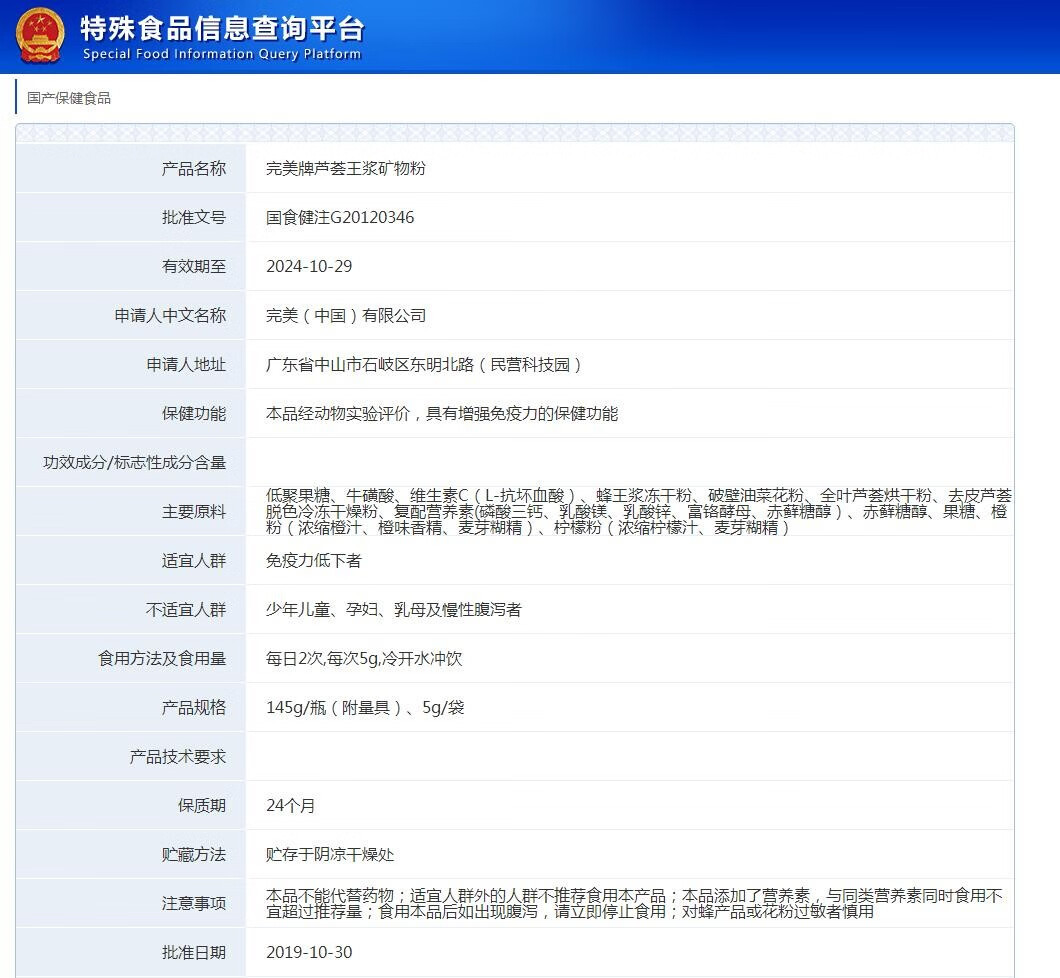The image size is (1060, 978).
Task: Click the 贮藏方法 label cell
Action: pos(131,854)
